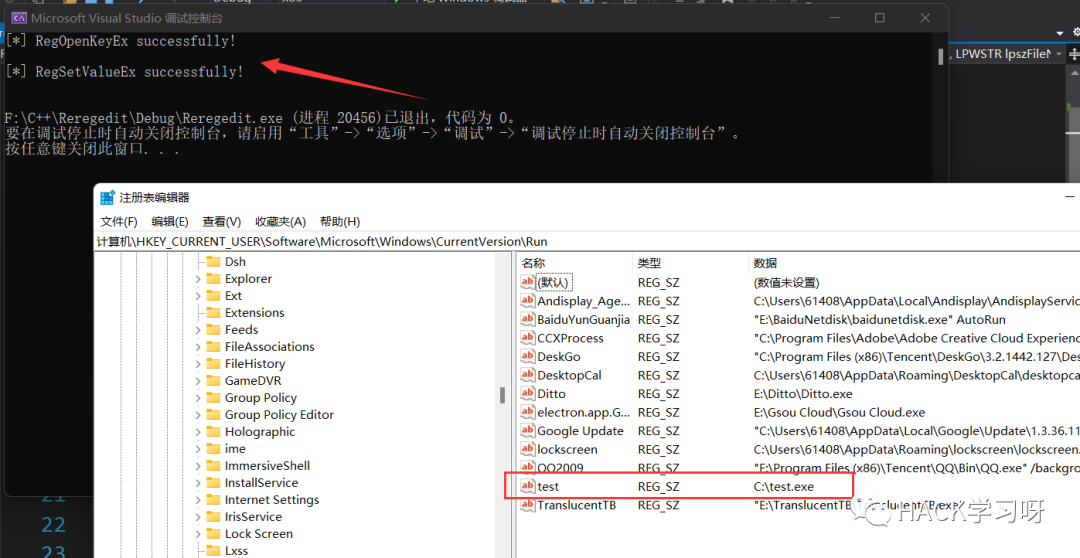Viewport: 1080px width, 558px height.
Task: Open the 查看(V) menu in Registry Editor
Action: (x=221, y=221)
